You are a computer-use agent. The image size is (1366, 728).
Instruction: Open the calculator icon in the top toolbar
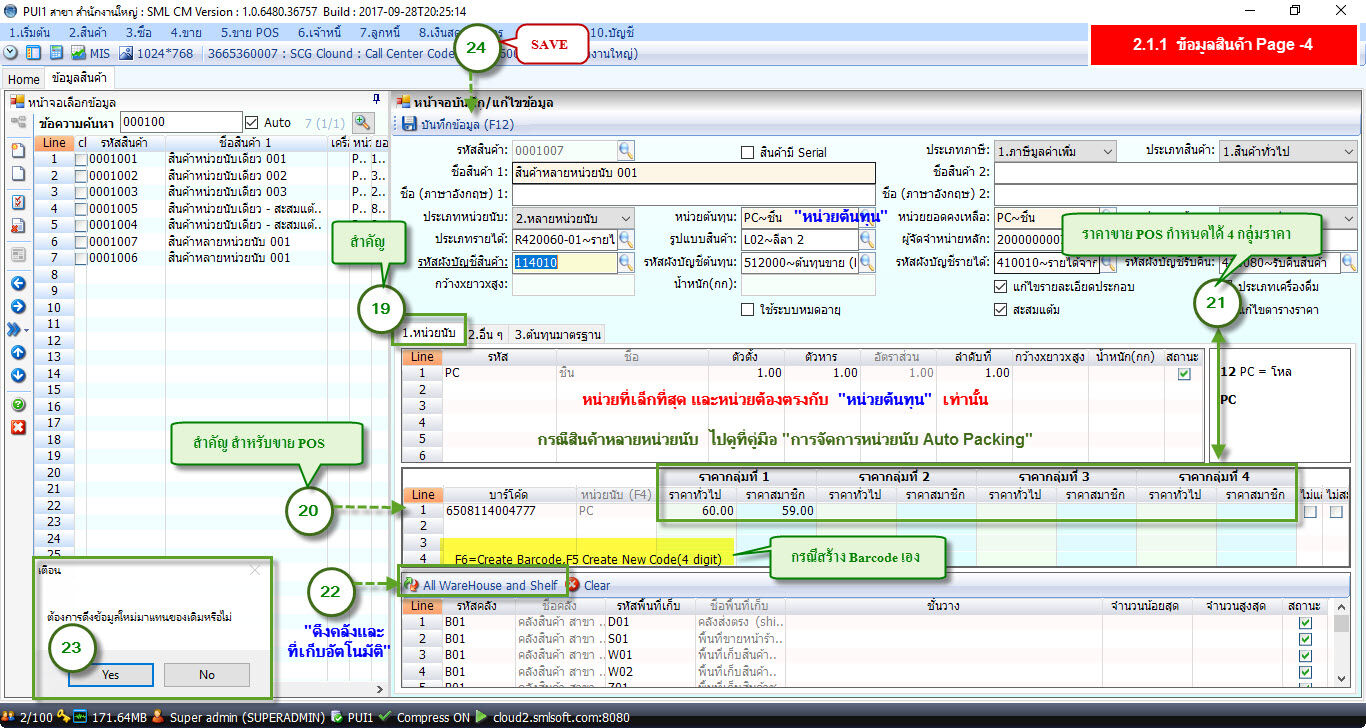pos(56,53)
